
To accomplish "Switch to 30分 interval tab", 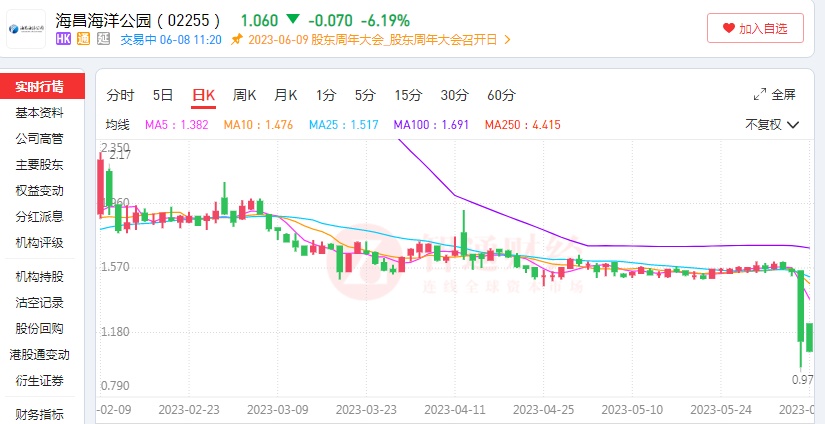I will (455, 95).
